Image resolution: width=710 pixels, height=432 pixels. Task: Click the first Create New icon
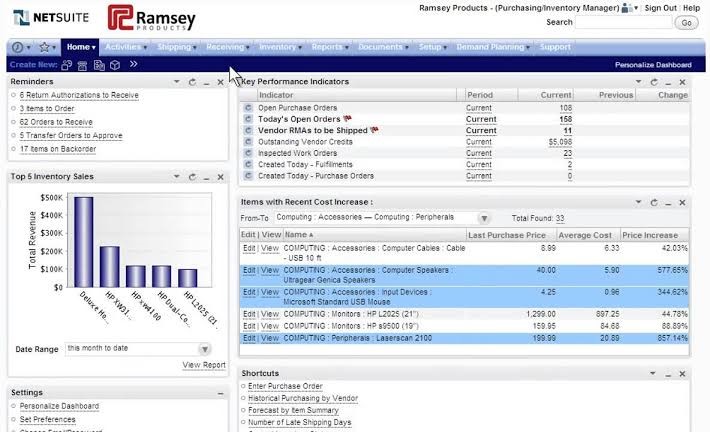67,65
